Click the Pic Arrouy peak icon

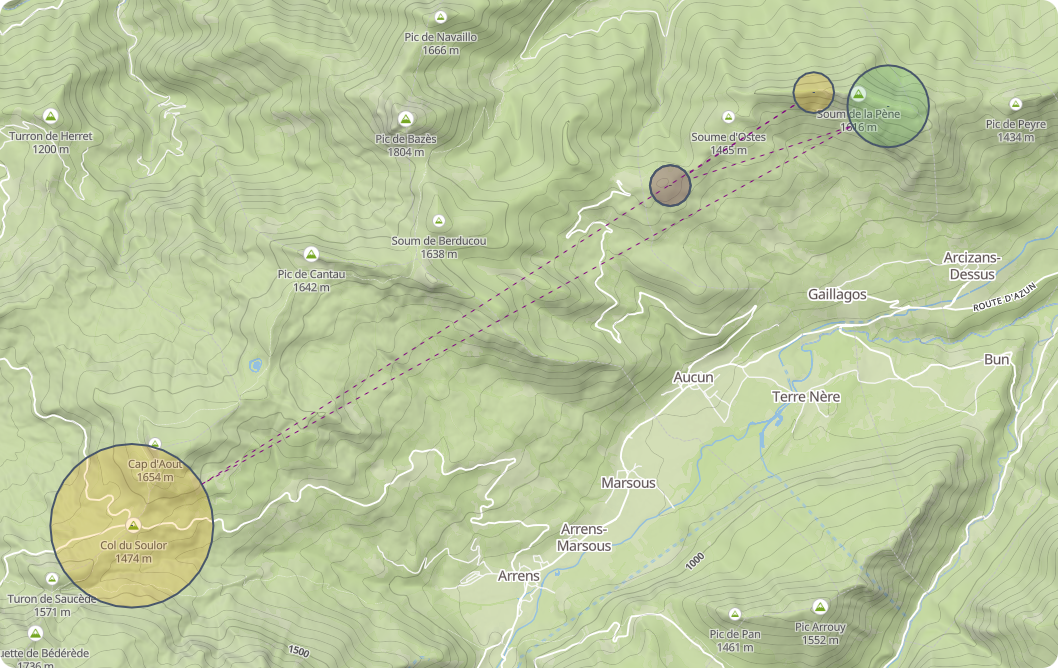point(820,607)
